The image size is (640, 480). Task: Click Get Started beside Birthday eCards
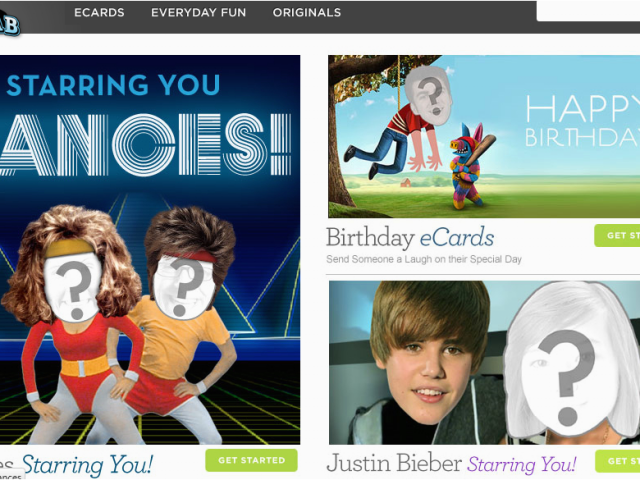[x=617, y=236]
